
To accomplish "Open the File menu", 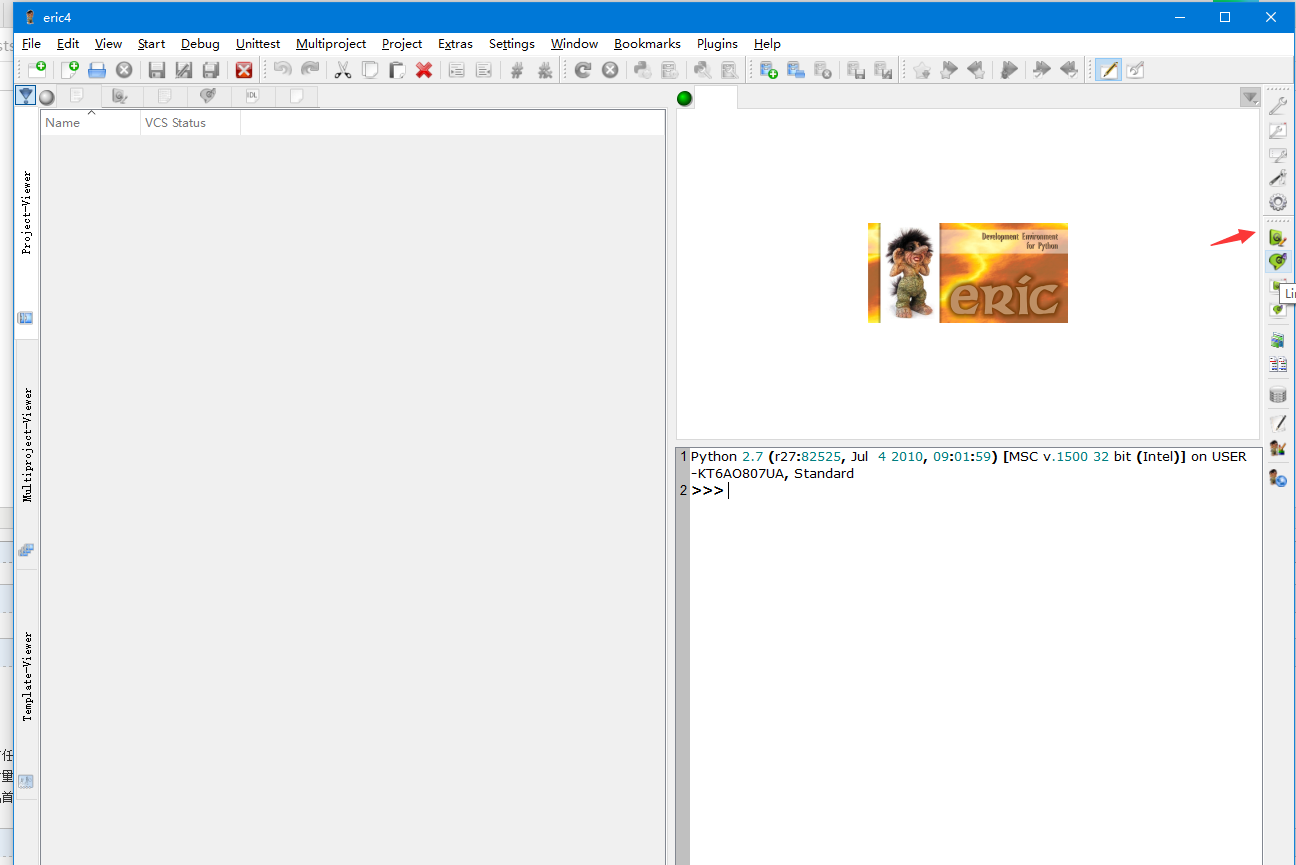I will [31, 44].
